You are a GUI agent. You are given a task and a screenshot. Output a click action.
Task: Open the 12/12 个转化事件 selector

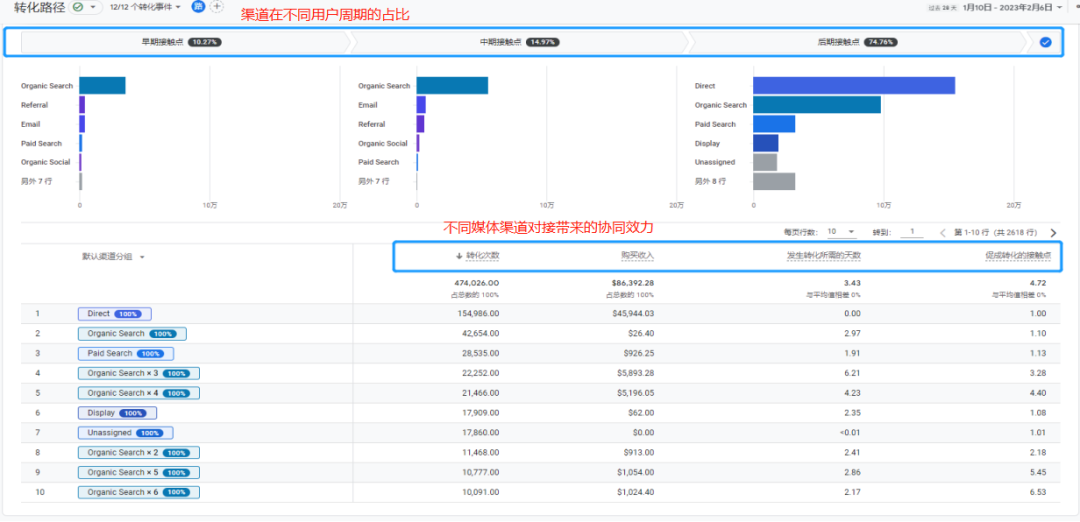tap(145, 7)
